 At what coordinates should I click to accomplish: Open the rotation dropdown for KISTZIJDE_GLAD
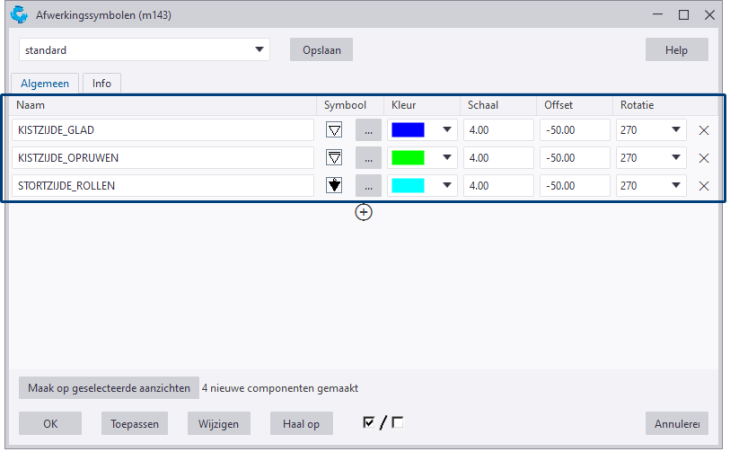(x=676, y=130)
